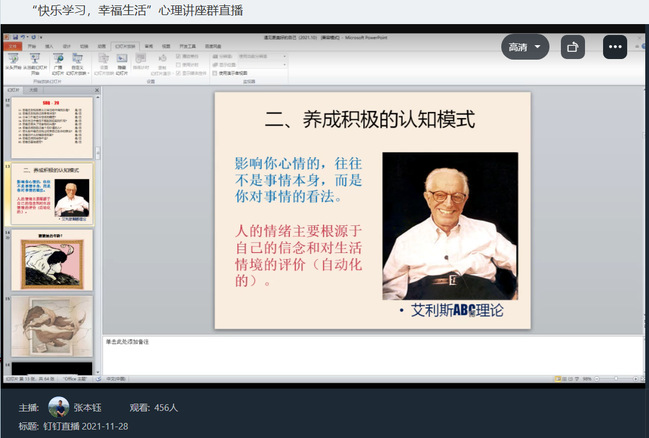Click the host avatar 张本钰
The width and height of the screenshot is (649, 438).
point(58,407)
